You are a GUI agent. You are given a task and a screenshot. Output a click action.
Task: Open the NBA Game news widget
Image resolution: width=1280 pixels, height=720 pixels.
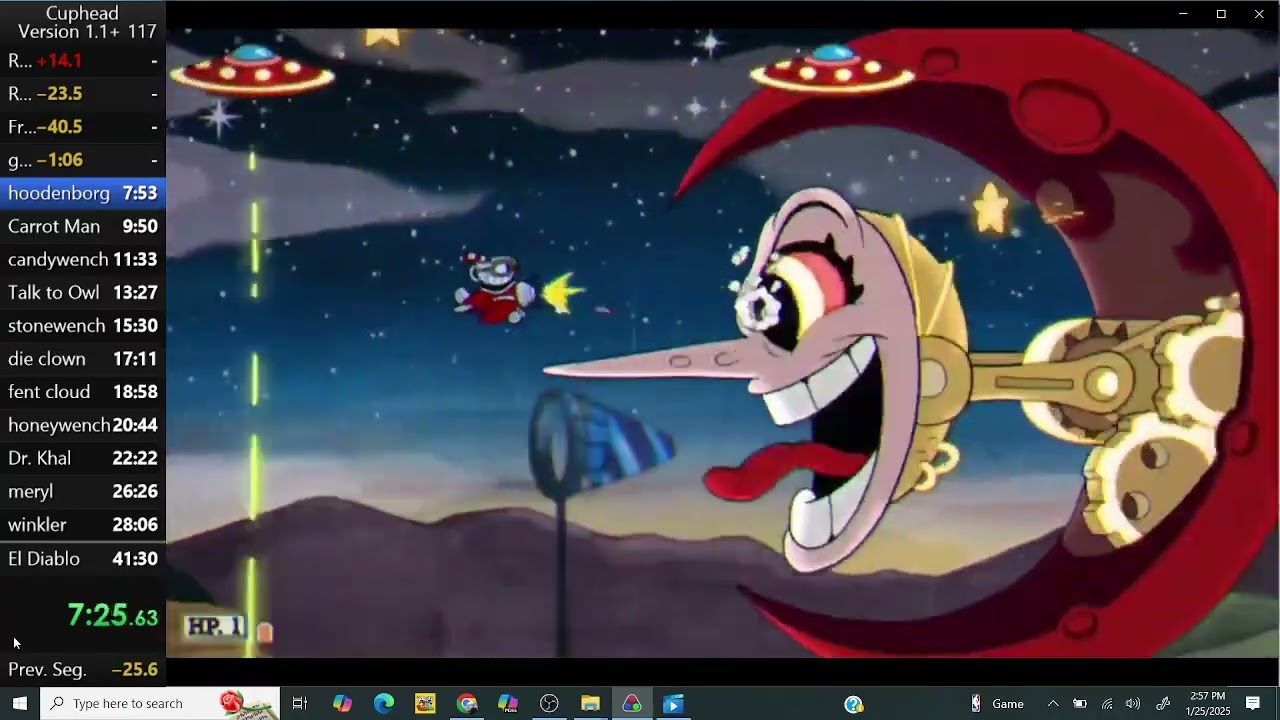997,703
